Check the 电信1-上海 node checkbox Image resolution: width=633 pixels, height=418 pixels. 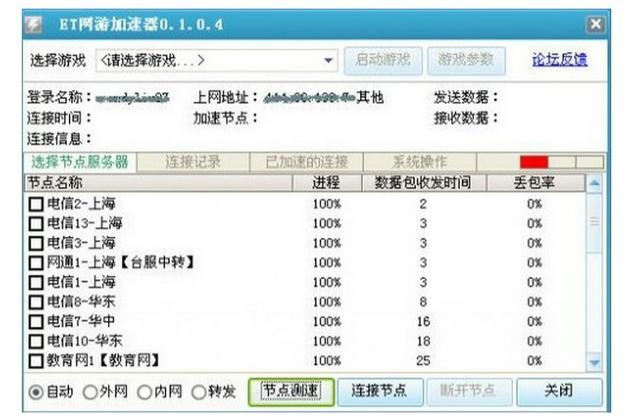point(36,282)
